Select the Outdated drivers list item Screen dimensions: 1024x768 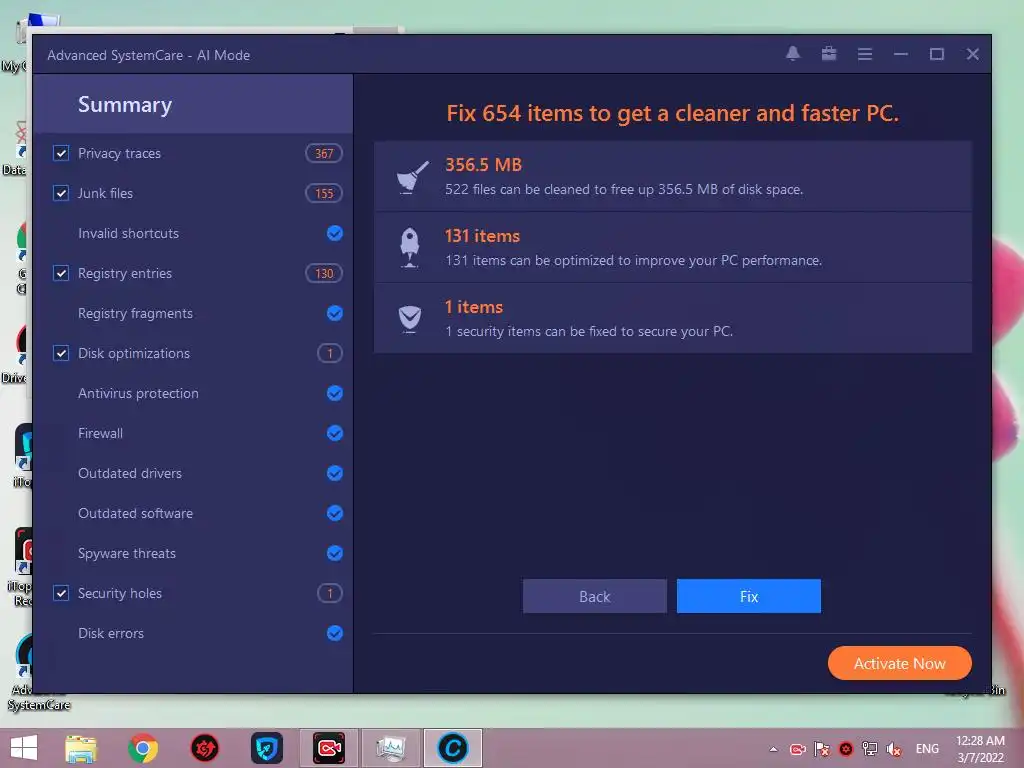coord(193,473)
